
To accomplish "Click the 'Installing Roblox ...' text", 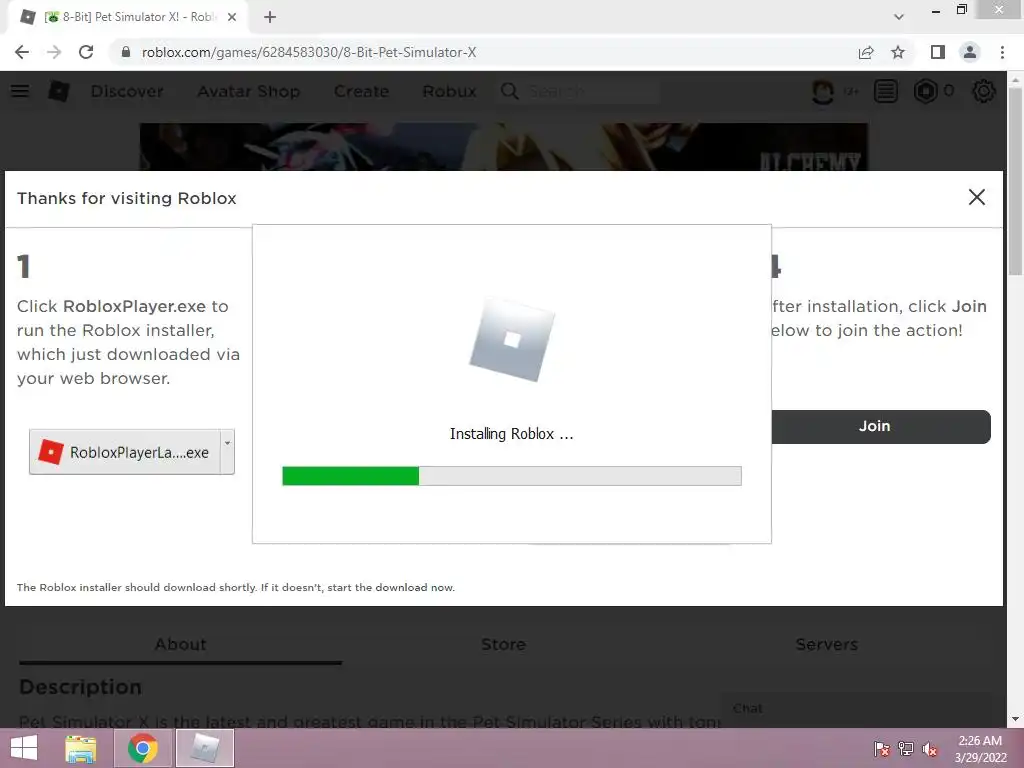I will [x=511, y=434].
